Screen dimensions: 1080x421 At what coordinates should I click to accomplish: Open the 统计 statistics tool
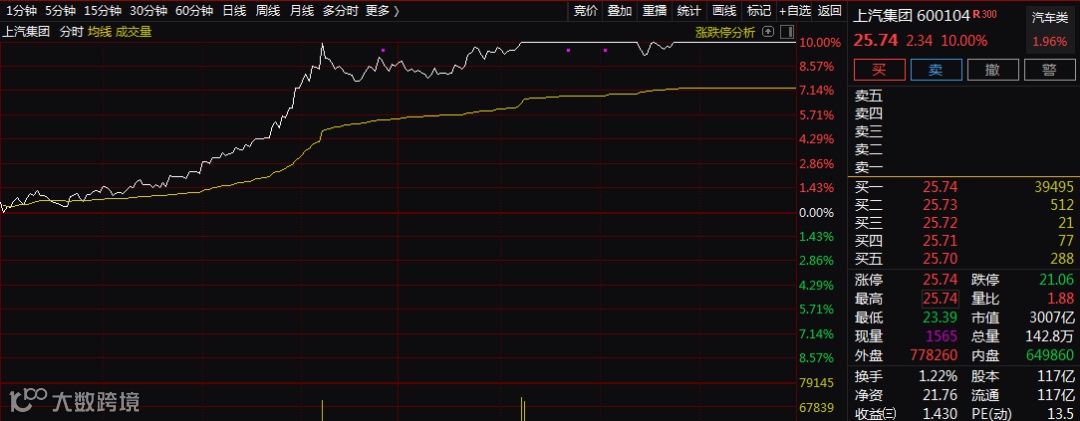(689, 10)
